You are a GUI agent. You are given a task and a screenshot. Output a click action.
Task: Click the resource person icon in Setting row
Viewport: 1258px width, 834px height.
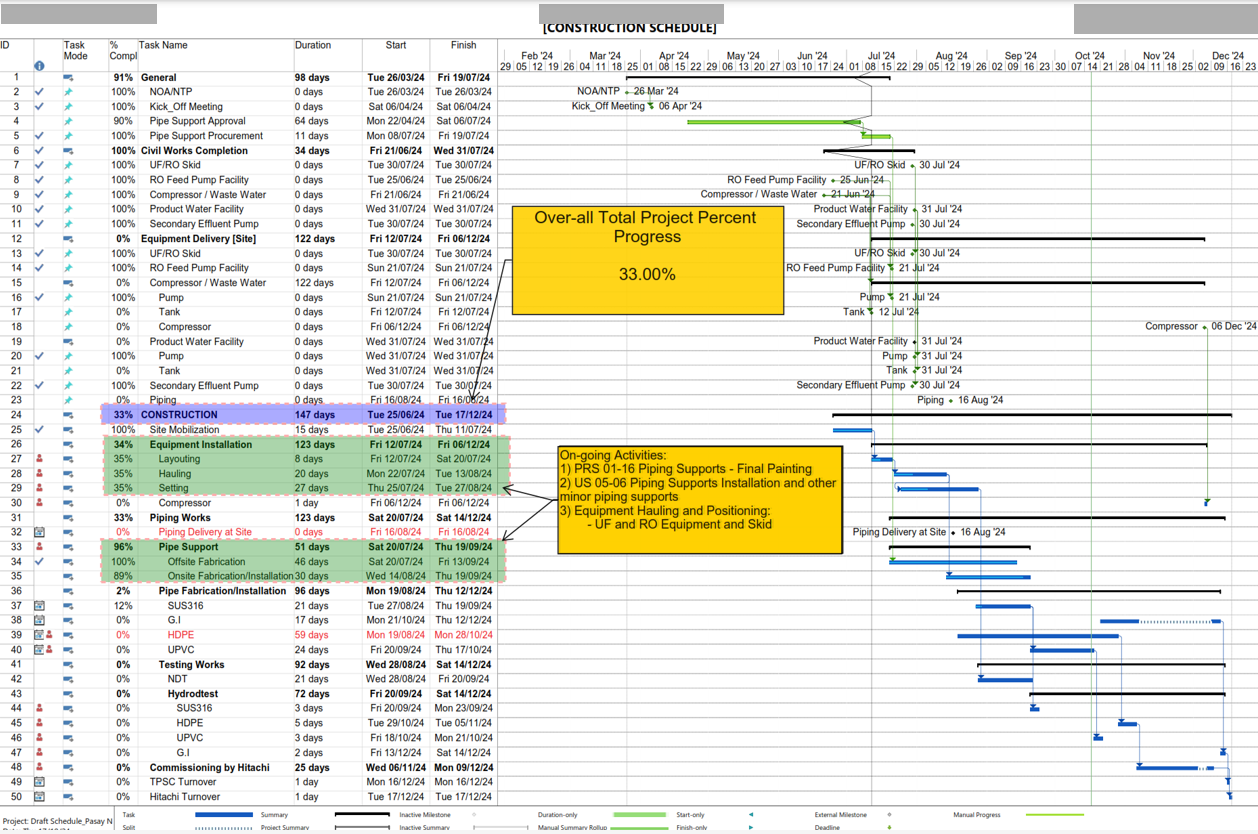point(39,489)
